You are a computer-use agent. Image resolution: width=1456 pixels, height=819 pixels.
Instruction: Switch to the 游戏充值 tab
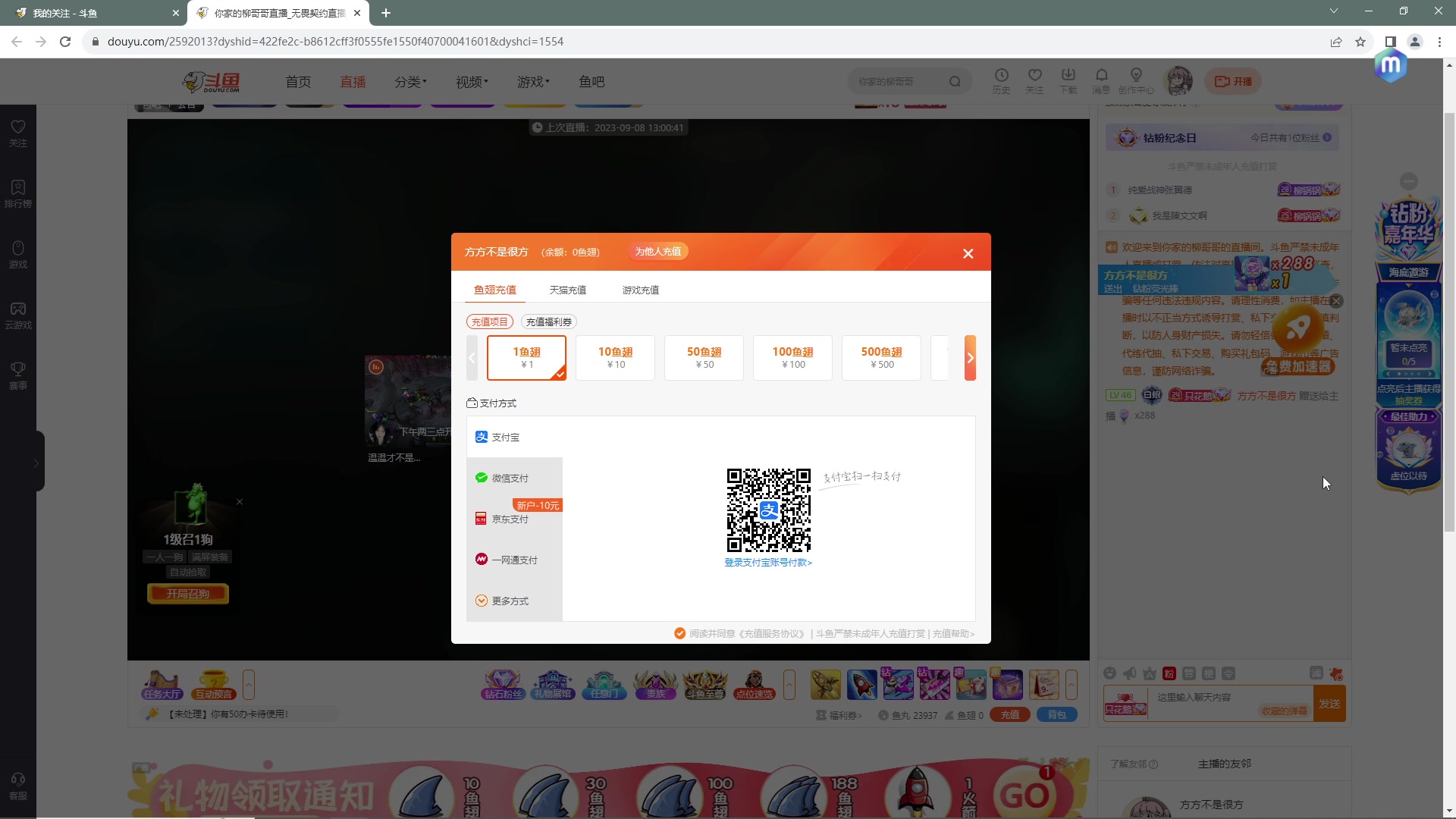coord(641,290)
